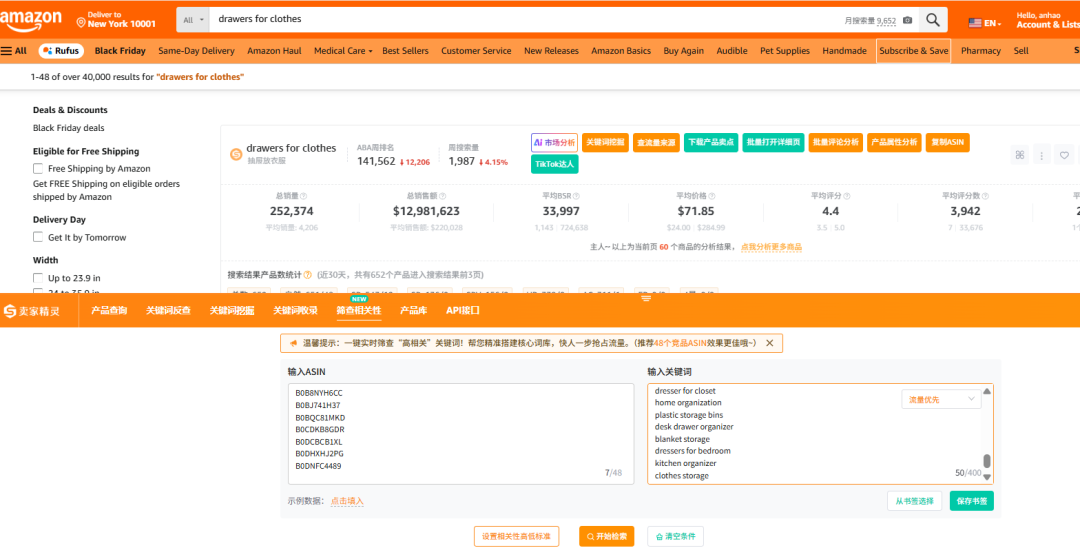This screenshot has width=1080, height=548.
Task: Click help icon next to 总销售额
Action: tap(442, 196)
